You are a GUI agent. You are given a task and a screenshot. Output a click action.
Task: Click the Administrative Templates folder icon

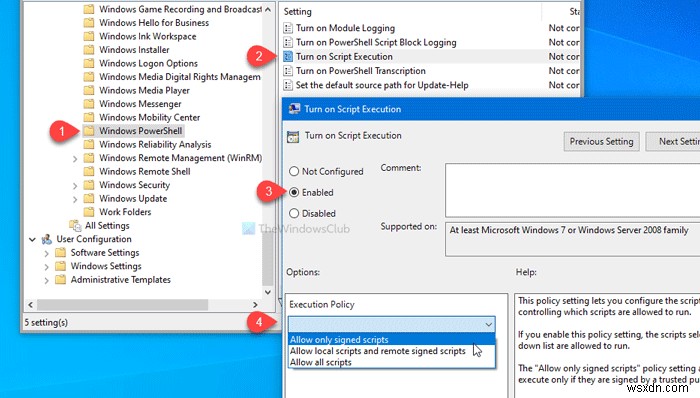(60, 280)
